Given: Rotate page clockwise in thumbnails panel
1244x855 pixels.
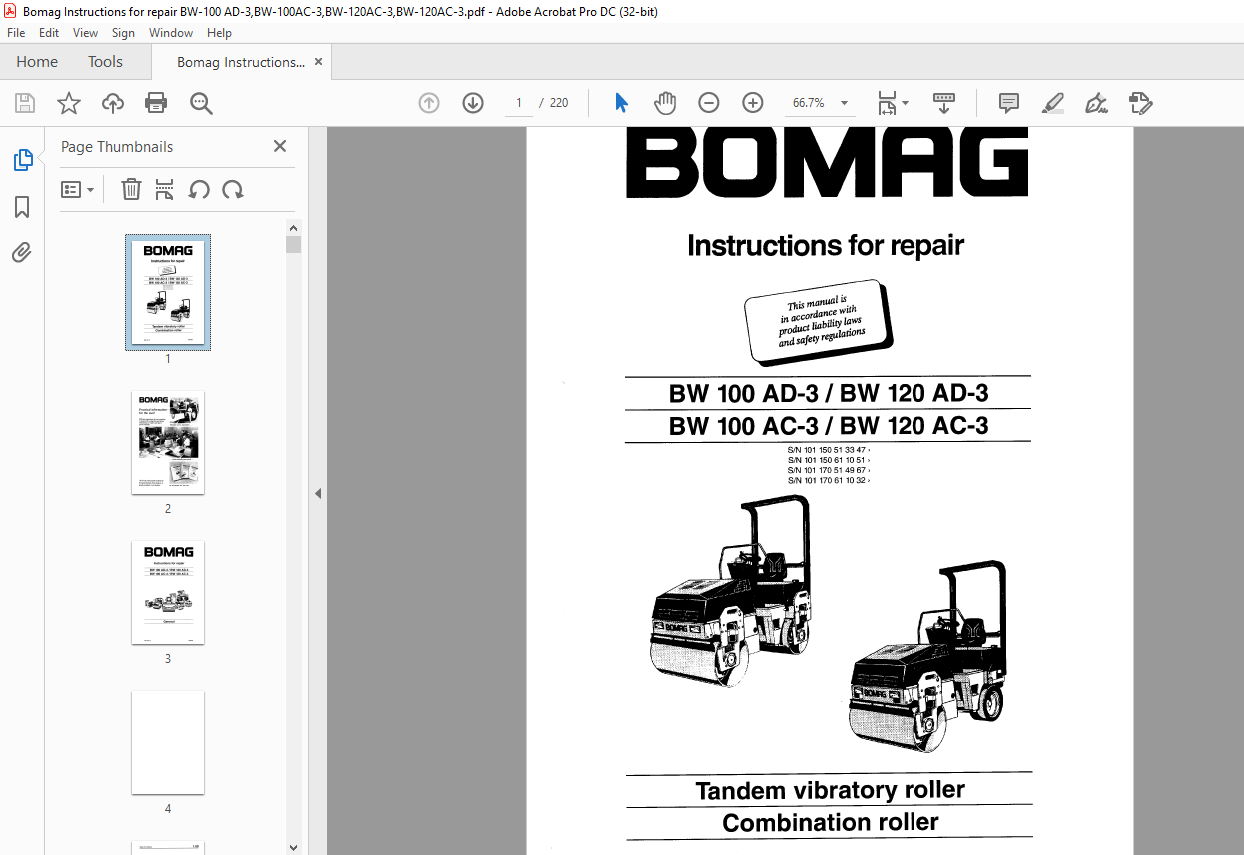Looking at the screenshot, I should coord(233,189).
